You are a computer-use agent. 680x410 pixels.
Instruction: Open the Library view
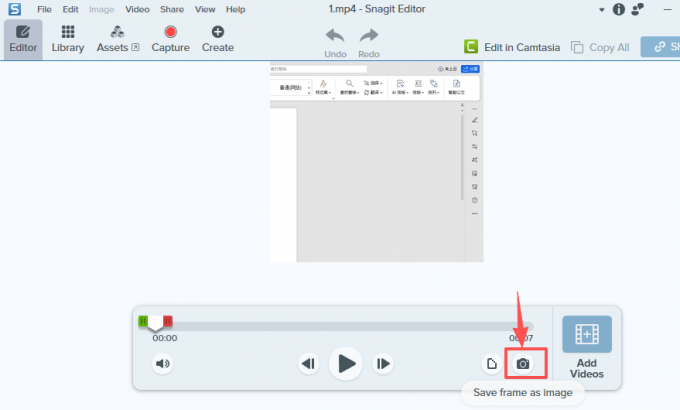[68, 39]
